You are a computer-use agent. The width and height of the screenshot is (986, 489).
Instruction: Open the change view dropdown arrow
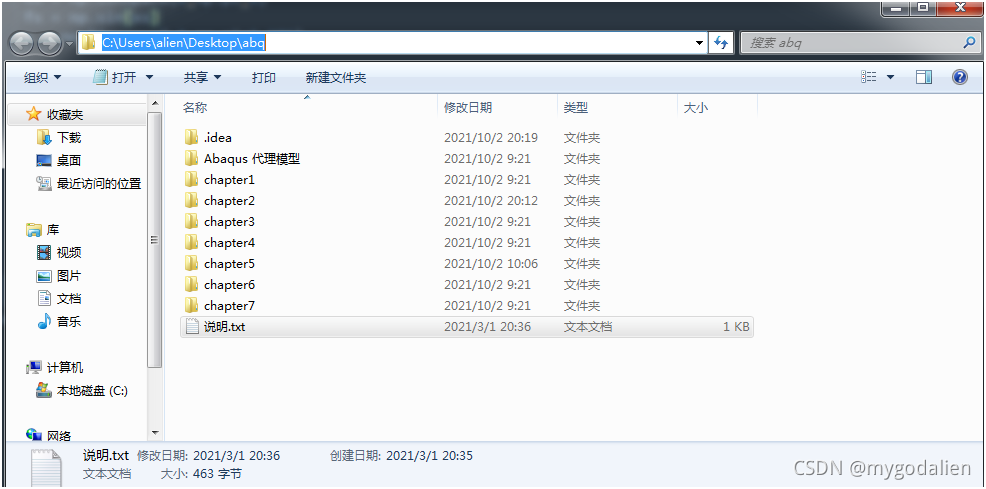(890, 77)
